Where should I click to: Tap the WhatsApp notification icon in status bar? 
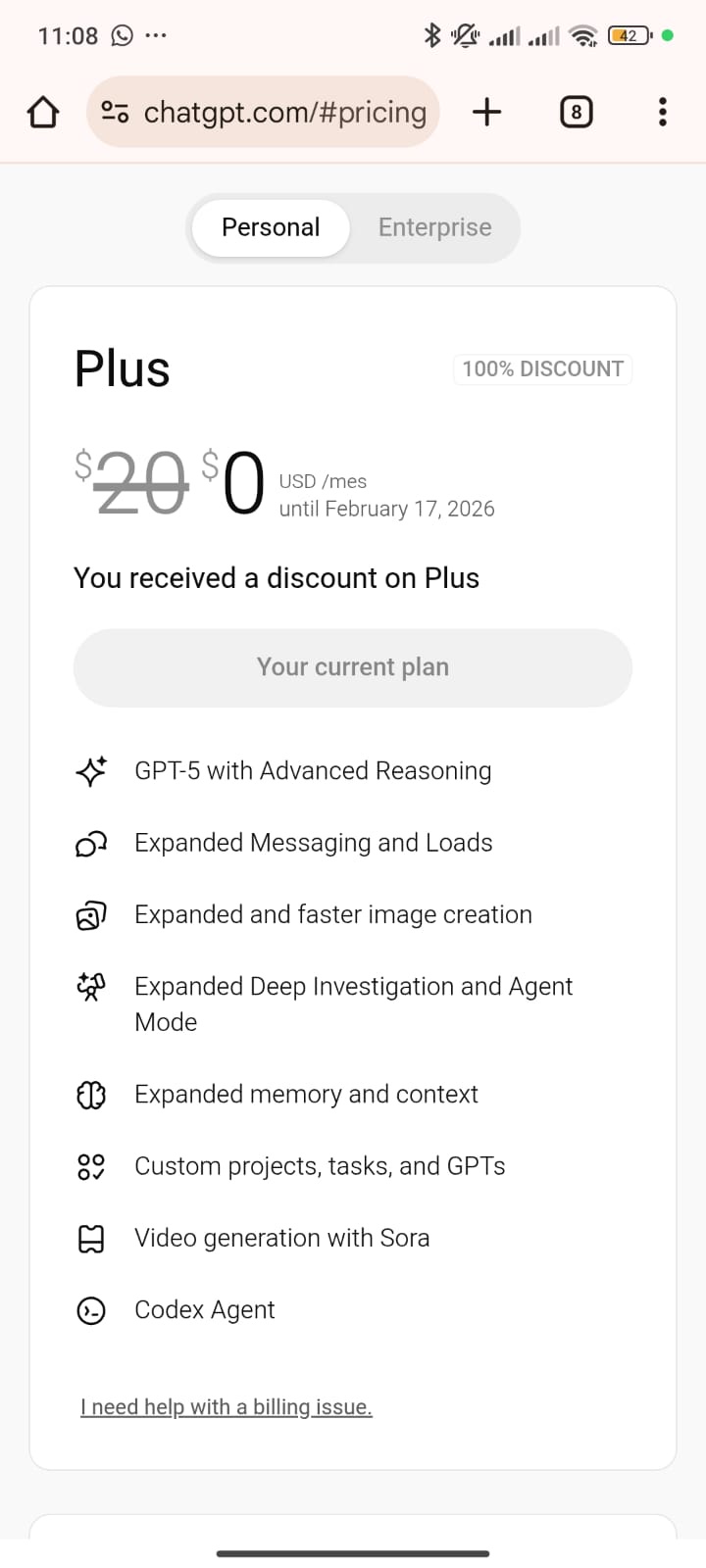point(123,35)
